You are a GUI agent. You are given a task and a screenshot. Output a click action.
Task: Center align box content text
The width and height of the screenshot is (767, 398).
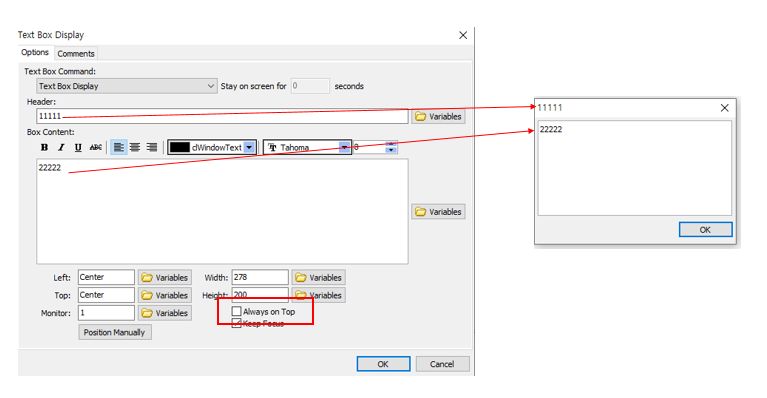point(135,147)
